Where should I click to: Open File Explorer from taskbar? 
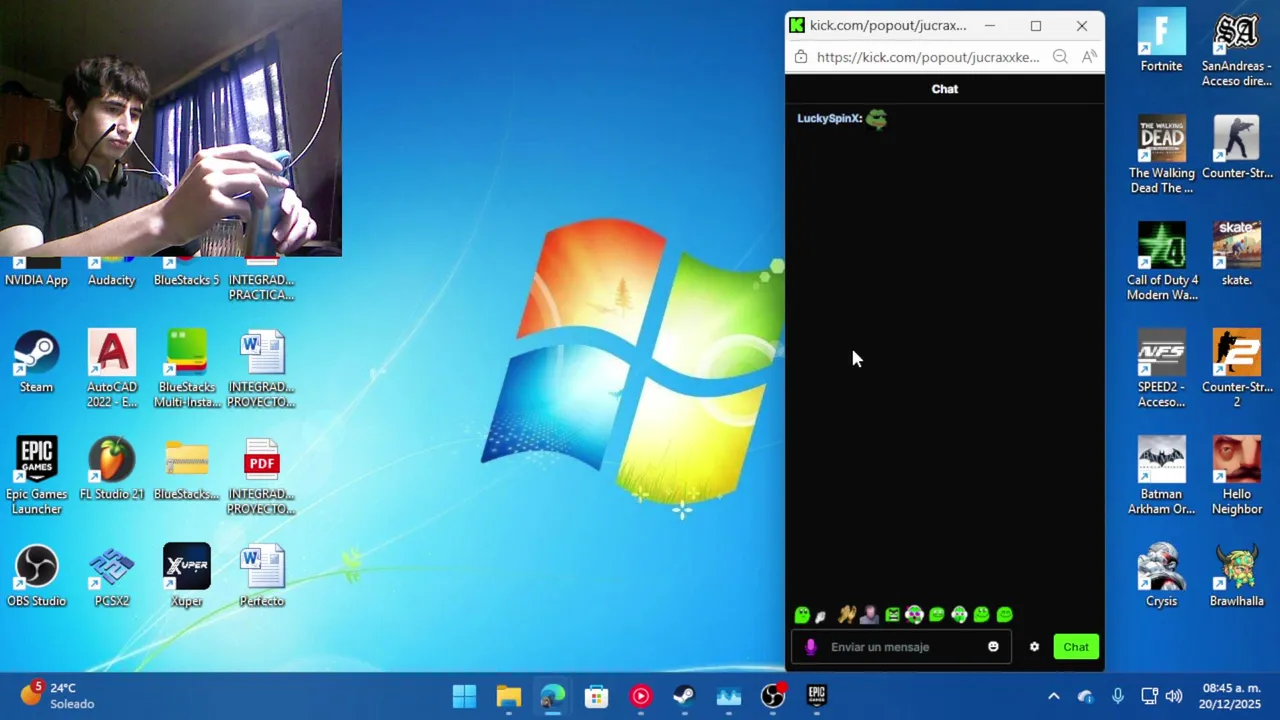(x=509, y=696)
